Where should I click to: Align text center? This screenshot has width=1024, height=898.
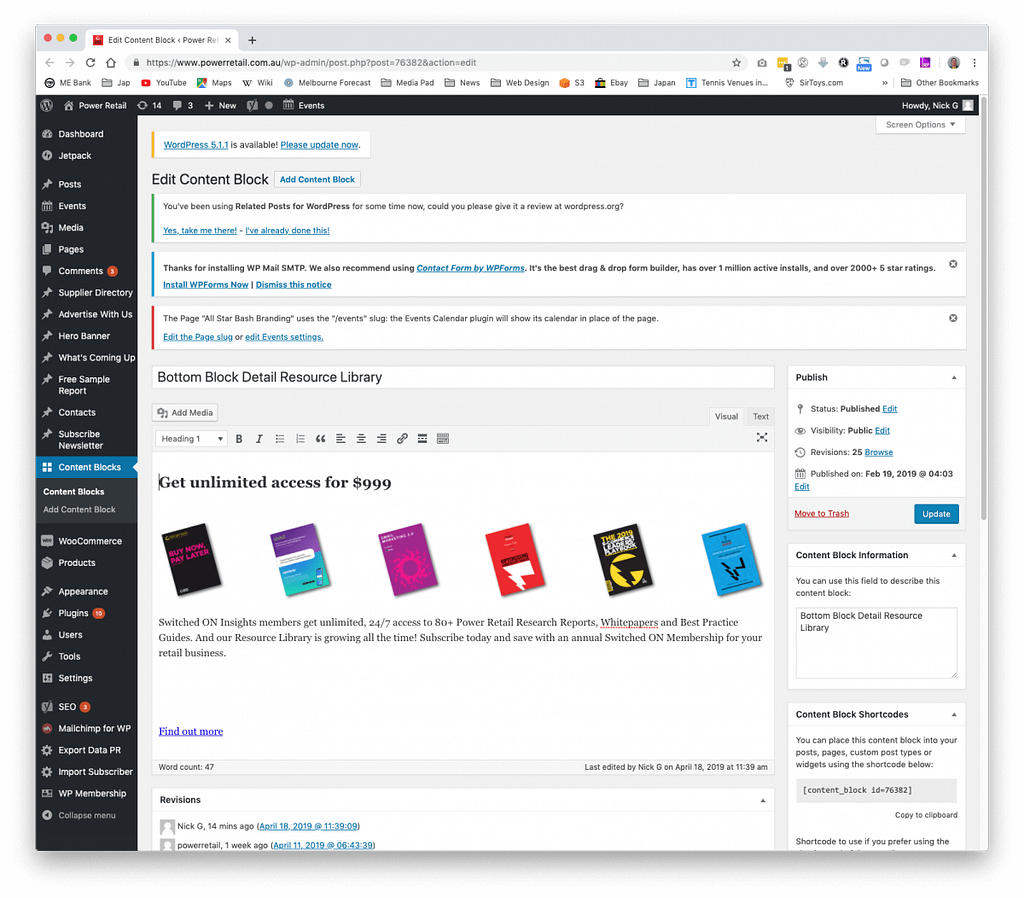click(360, 439)
